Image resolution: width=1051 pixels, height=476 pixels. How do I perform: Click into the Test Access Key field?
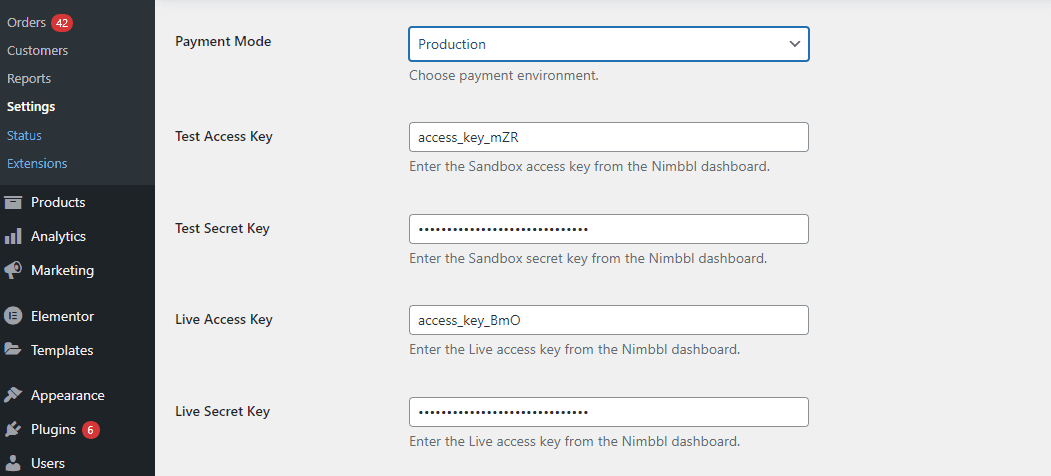click(x=608, y=137)
